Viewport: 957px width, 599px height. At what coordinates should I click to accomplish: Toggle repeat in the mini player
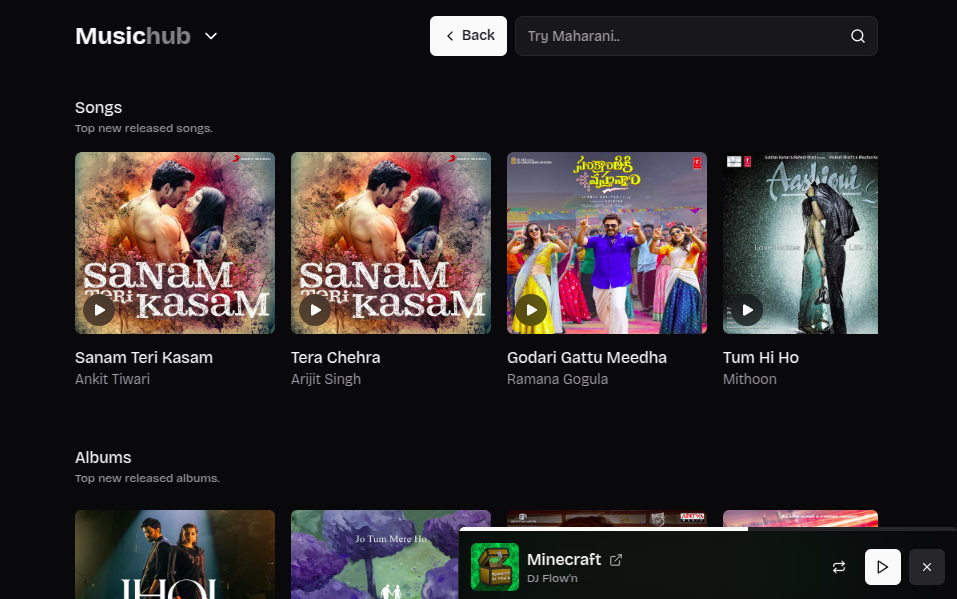839,567
